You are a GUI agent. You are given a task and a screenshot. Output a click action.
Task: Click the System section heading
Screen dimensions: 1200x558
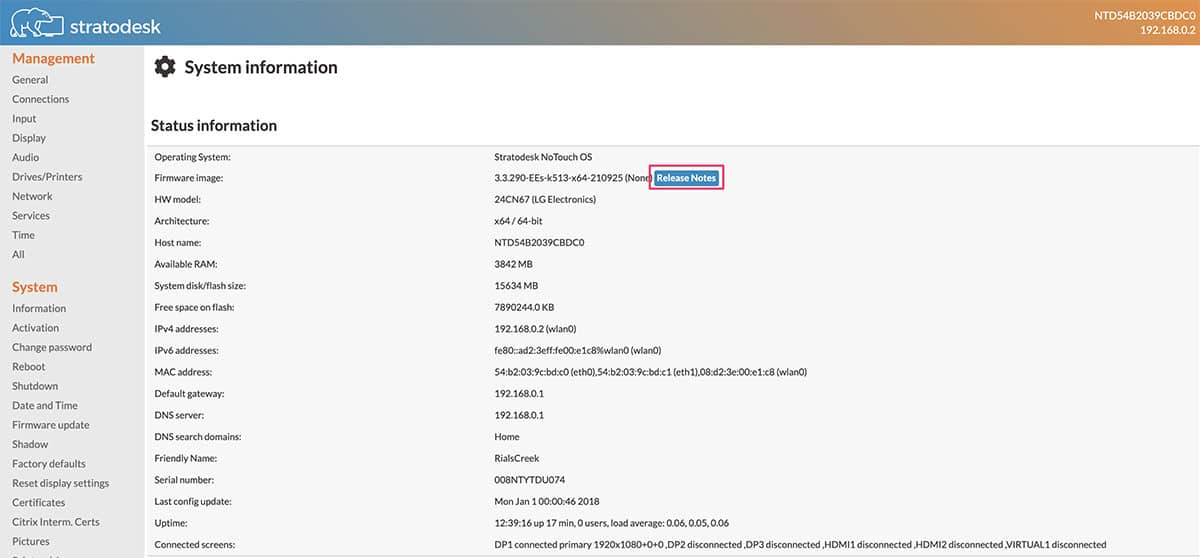click(35, 287)
